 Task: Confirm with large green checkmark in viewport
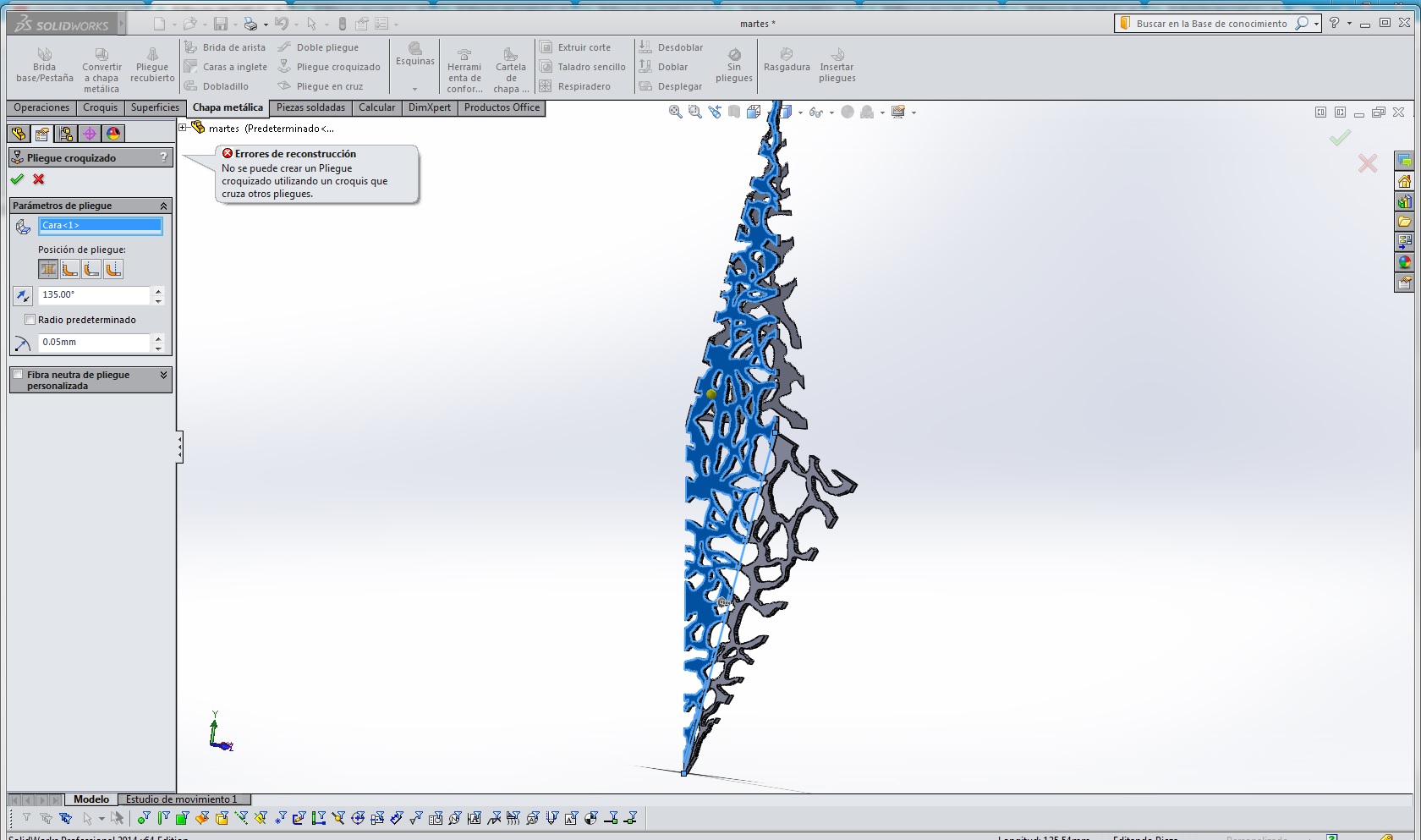(1340, 137)
